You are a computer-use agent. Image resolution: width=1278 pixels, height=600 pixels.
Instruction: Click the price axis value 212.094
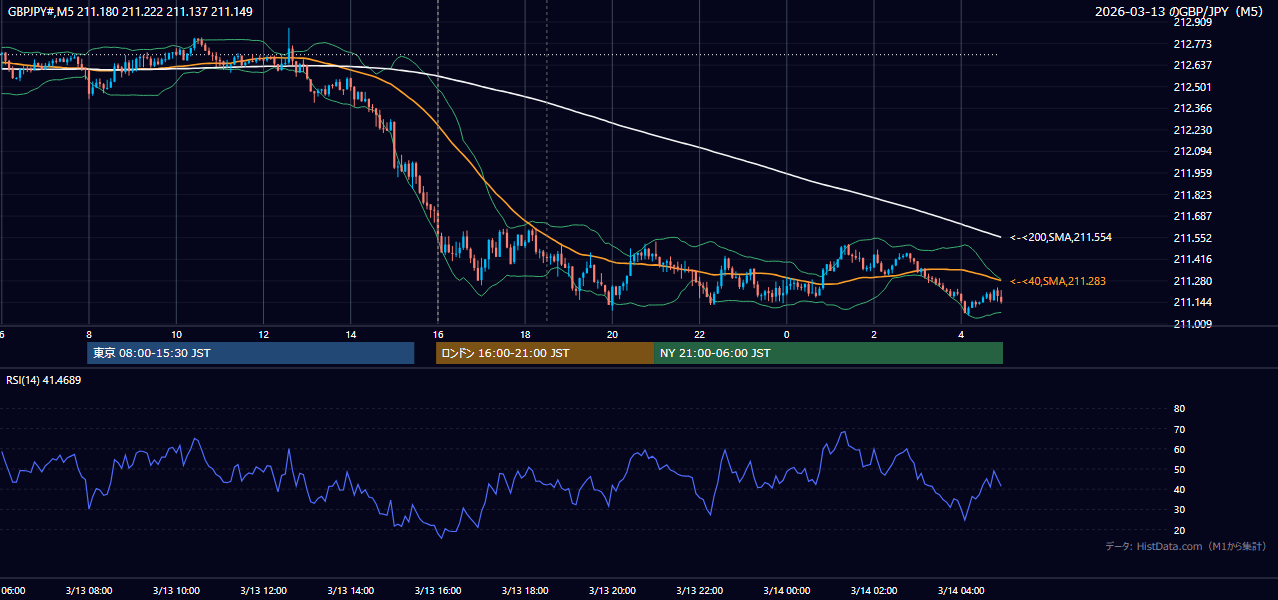pos(1192,152)
